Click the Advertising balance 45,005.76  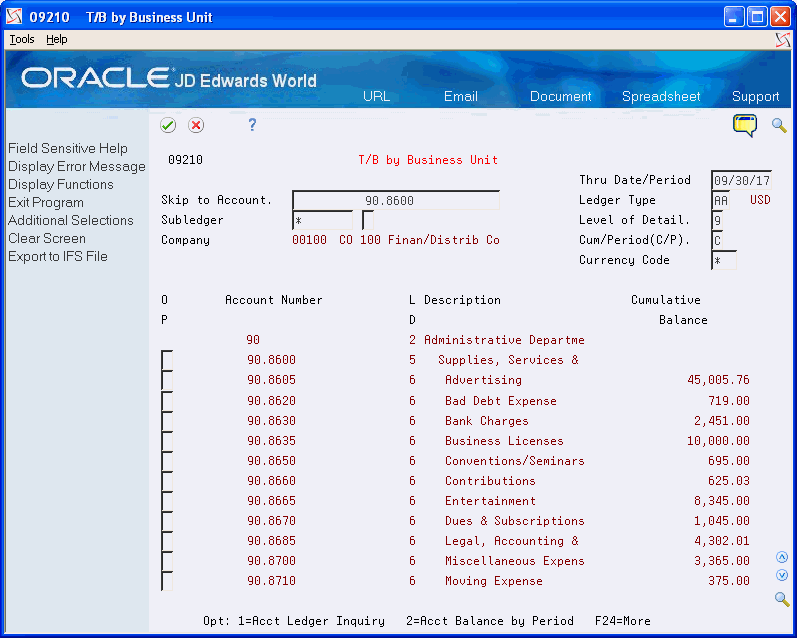[718, 380]
